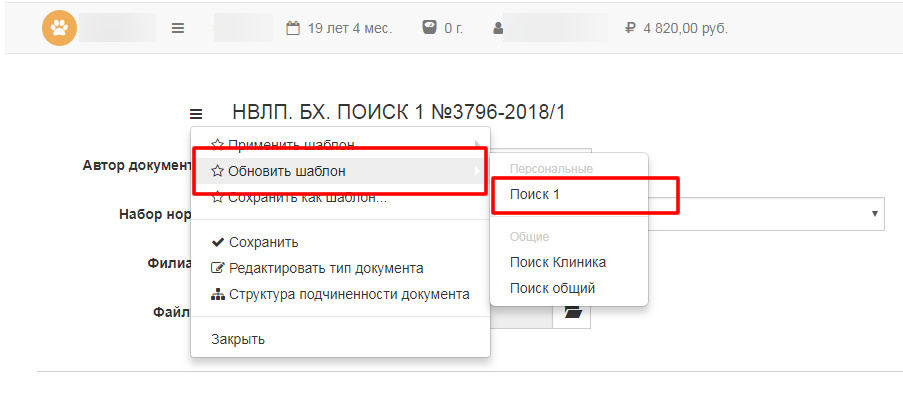Click the edit pencil icon for document type
The width and height of the screenshot is (903, 395).
coord(218,268)
